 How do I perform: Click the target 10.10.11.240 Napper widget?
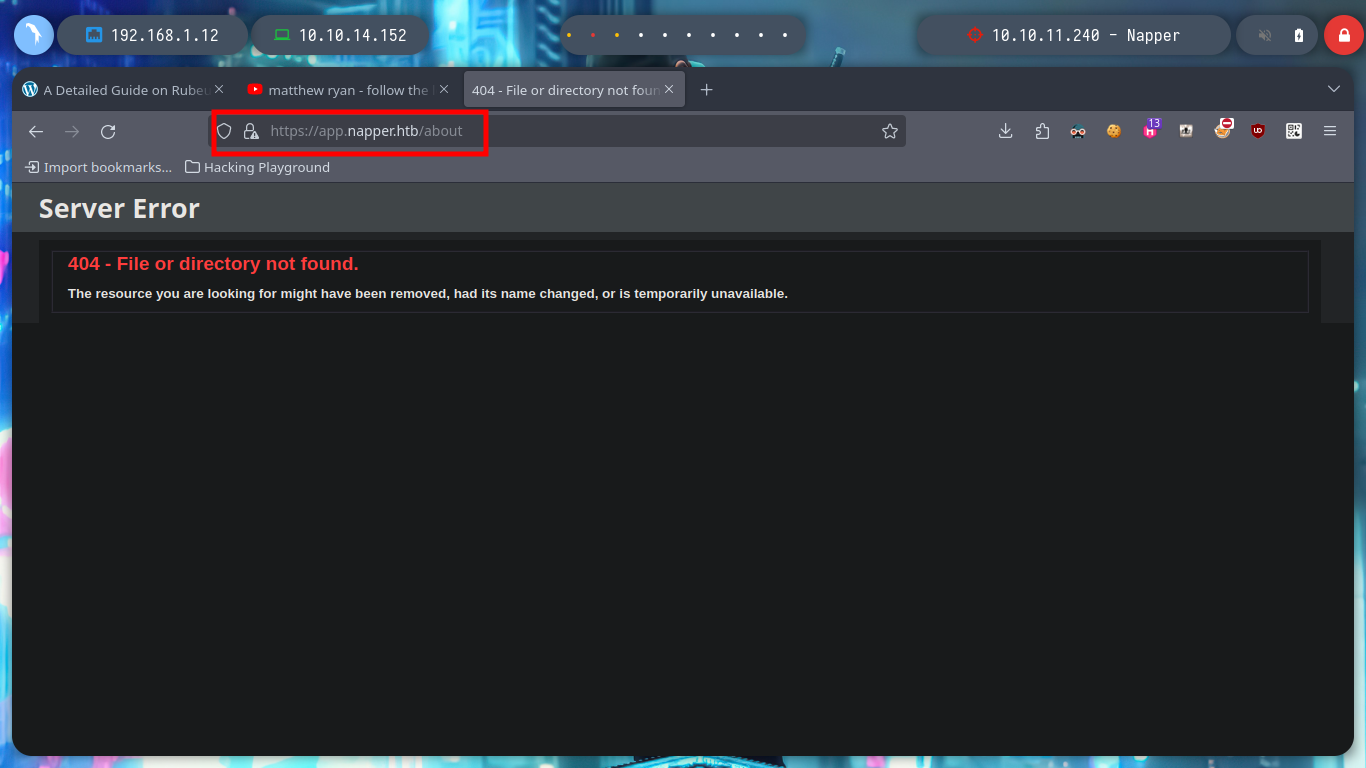1074,35
